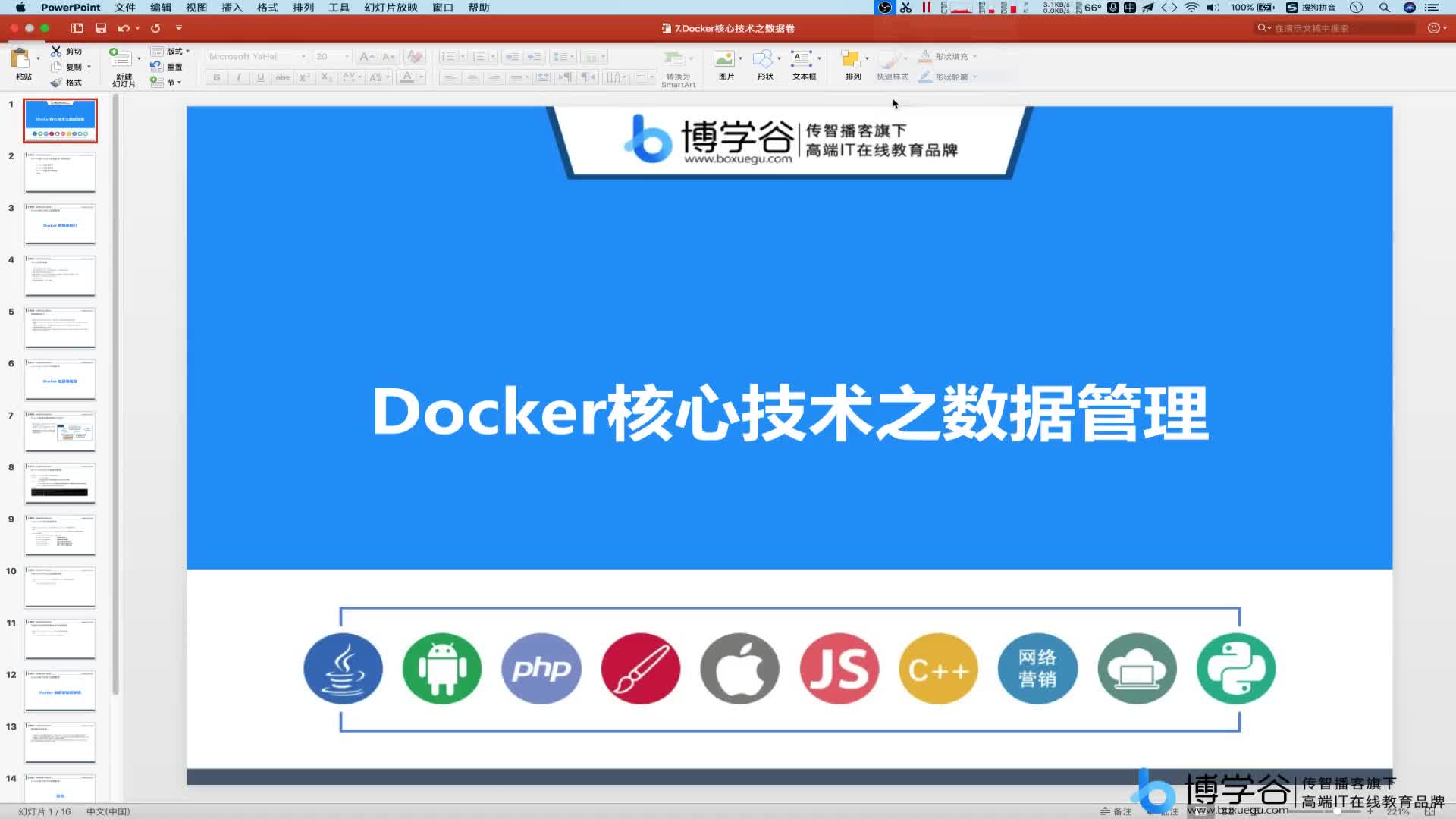
Task: Click the Cut (剪切) scissors icon
Action: pyautogui.click(x=56, y=51)
